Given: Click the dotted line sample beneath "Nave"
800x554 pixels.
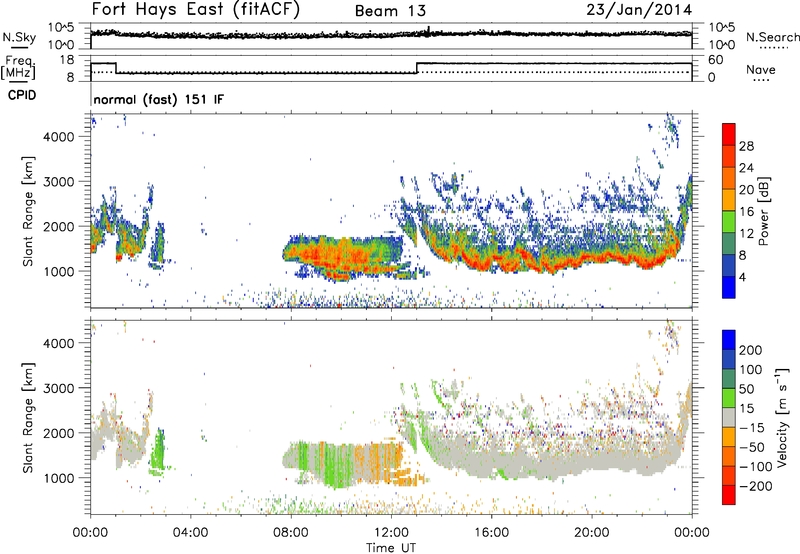Looking at the screenshot, I should tap(761, 81).
